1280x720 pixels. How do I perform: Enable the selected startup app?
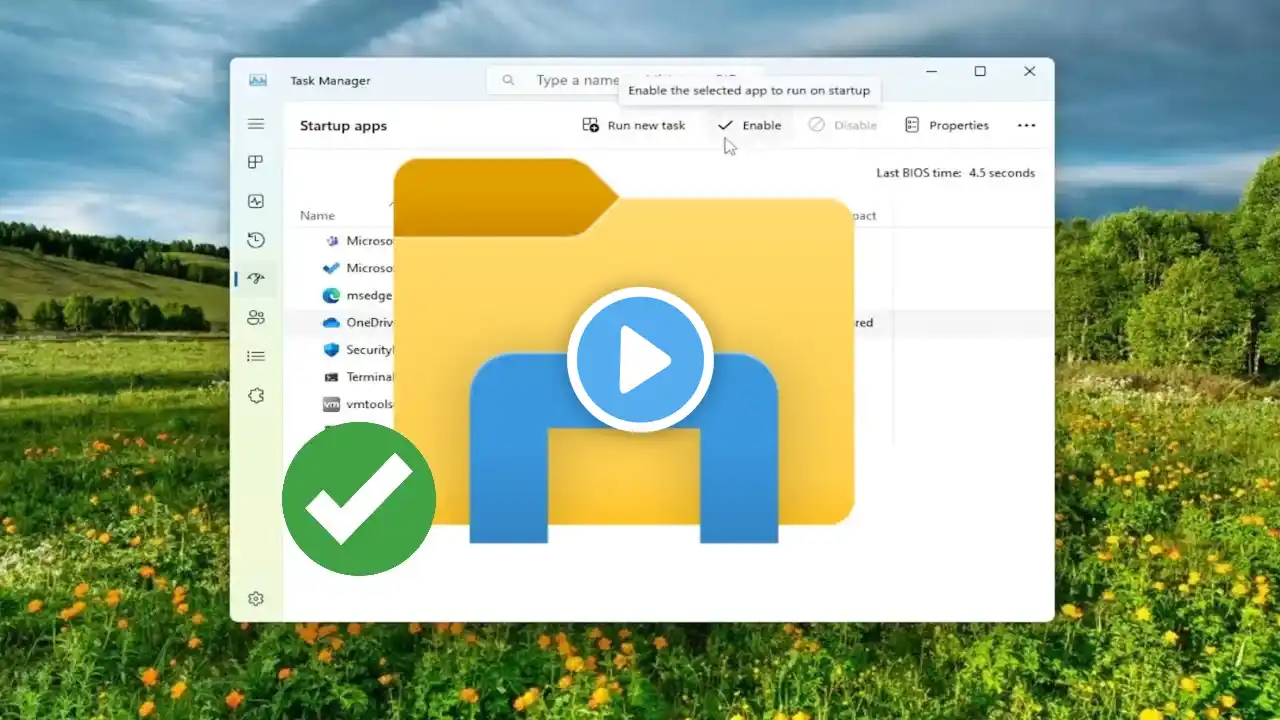750,125
